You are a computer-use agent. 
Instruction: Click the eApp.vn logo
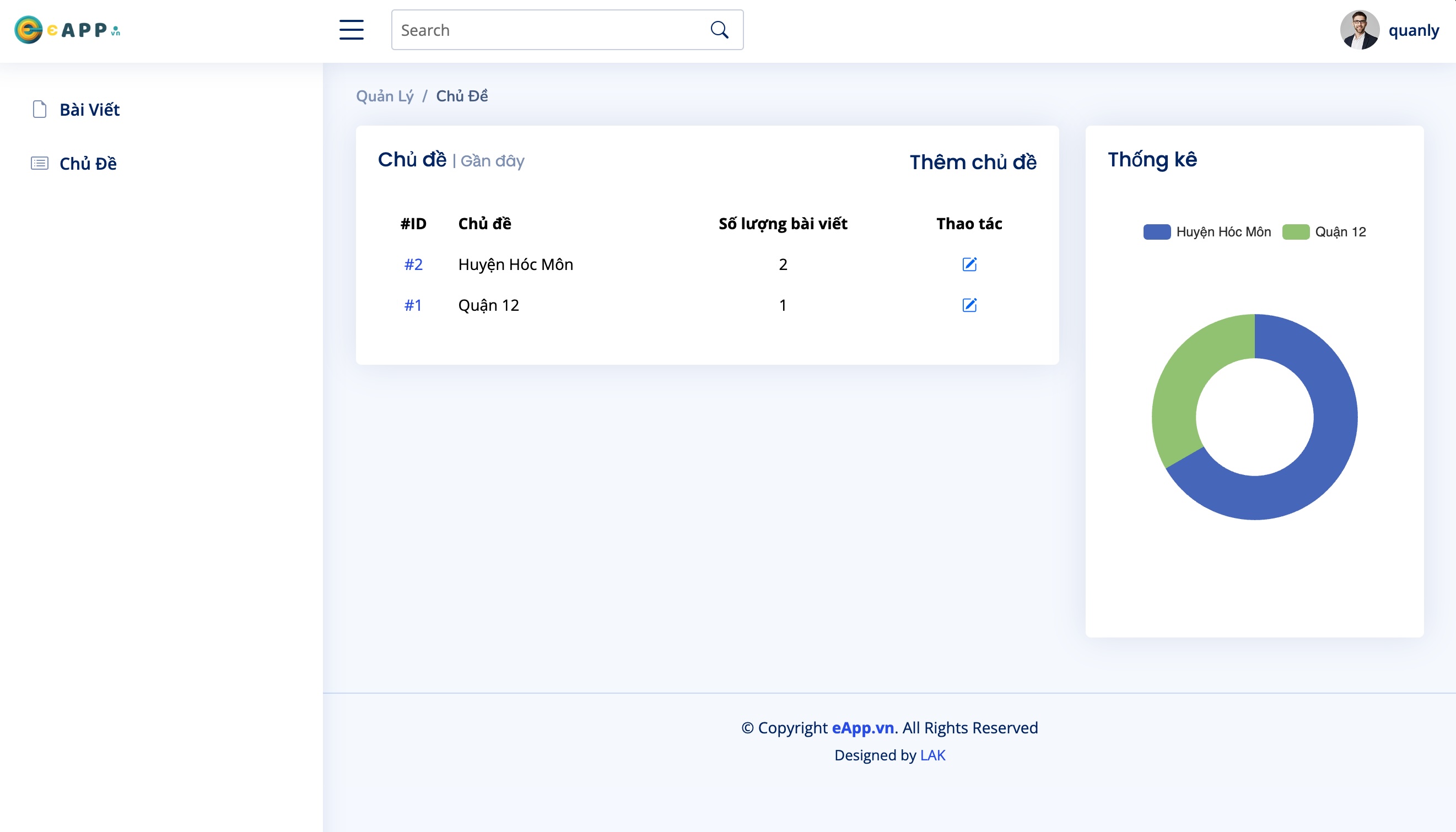click(x=67, y=30)
